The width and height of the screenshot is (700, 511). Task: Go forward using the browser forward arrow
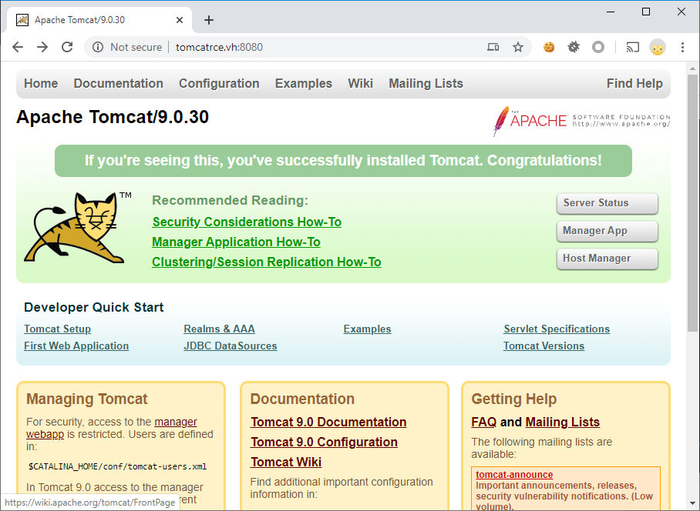(x=42, y=47)
